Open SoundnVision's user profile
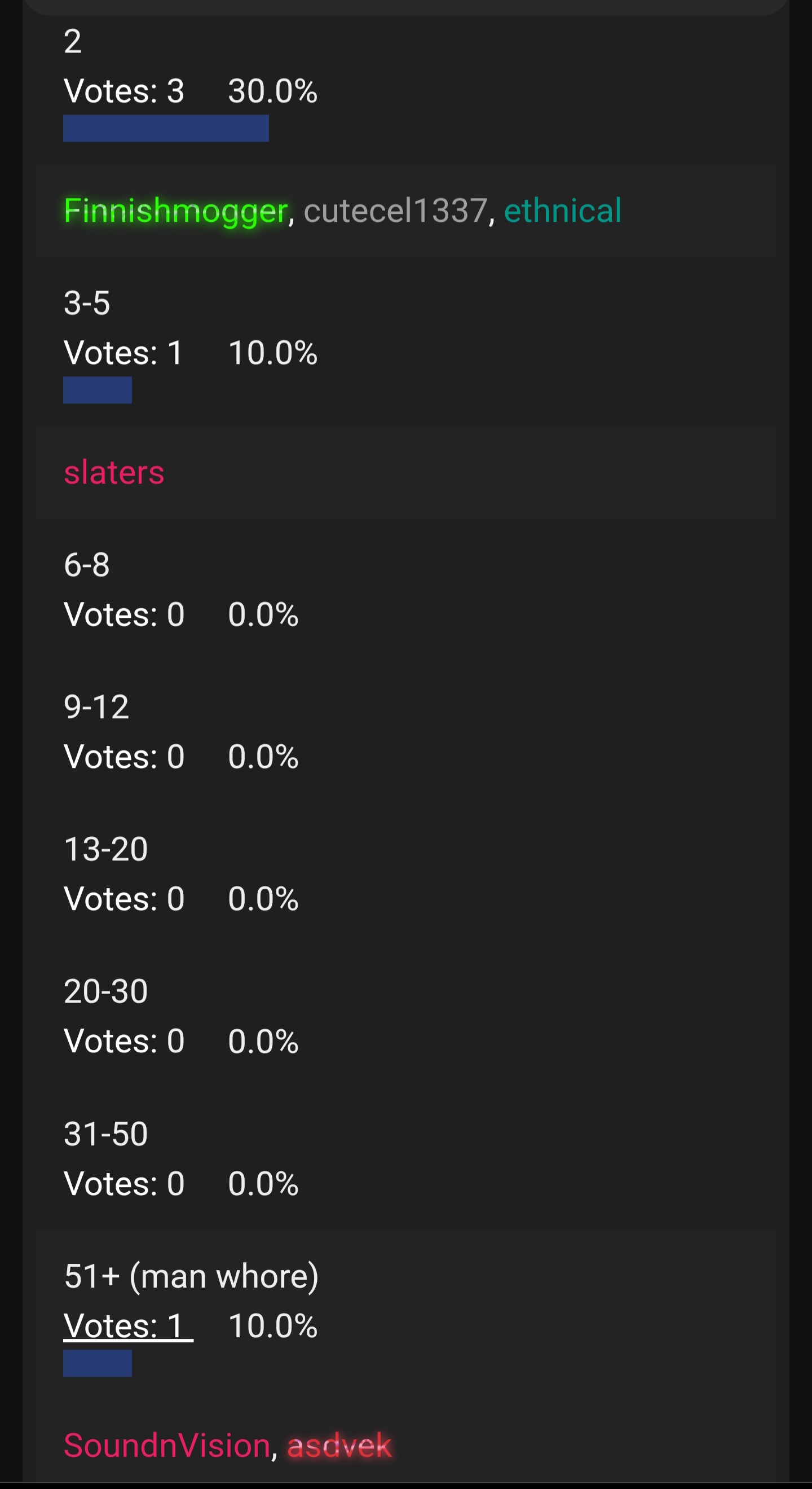Image resolution: width=812 pixels, height=1489 pixels. click(167, 1445)
